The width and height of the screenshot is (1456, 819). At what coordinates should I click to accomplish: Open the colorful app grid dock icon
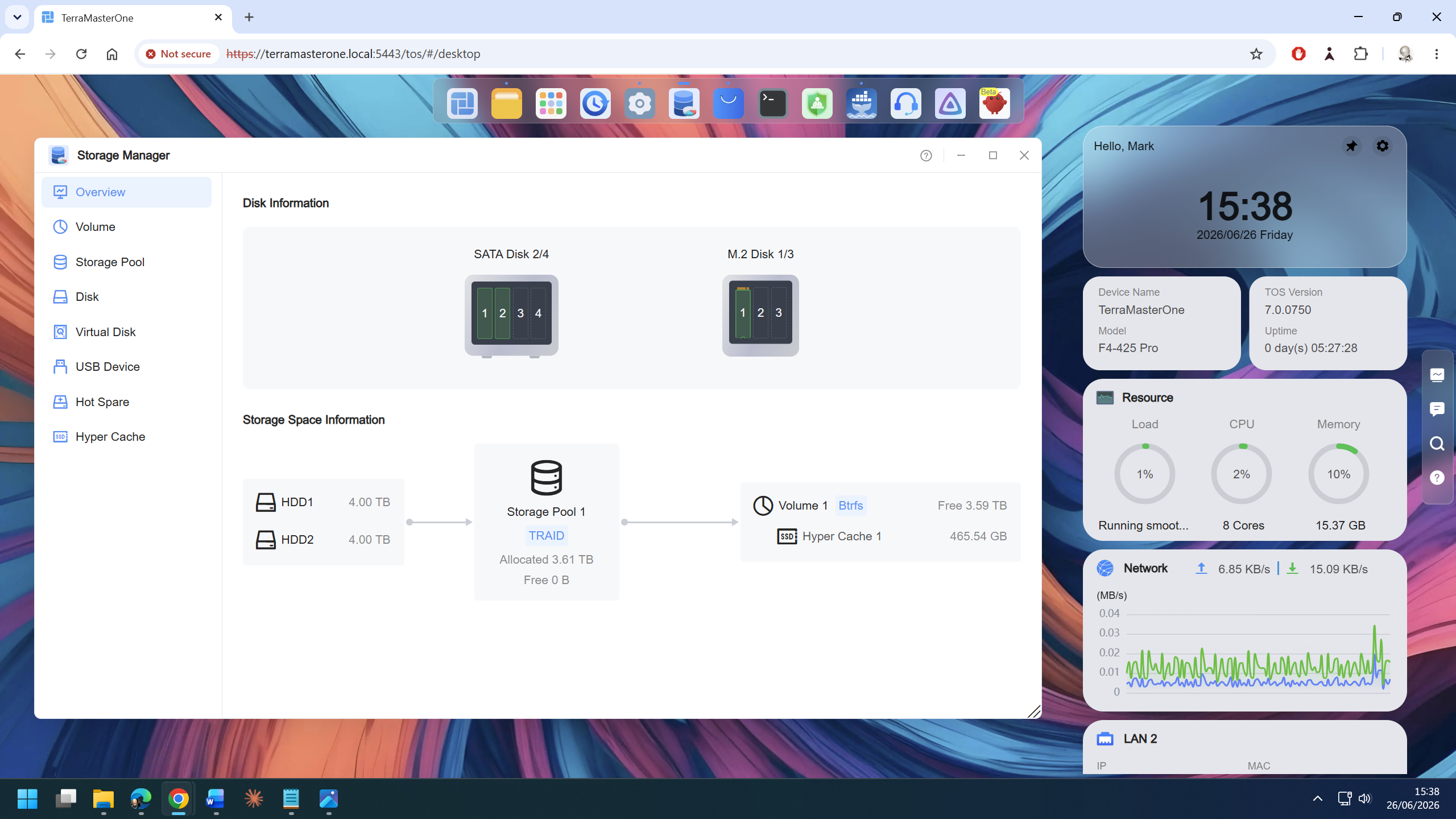[551, 104]
